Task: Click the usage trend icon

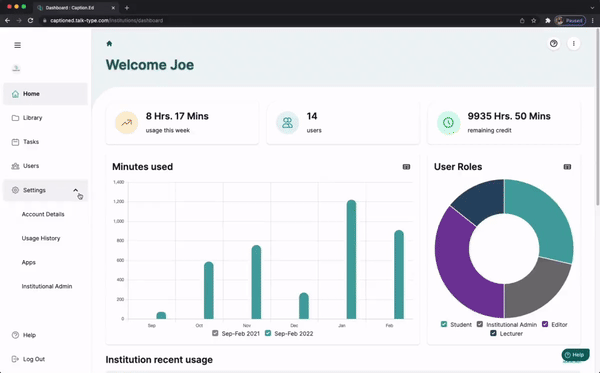Action: point(127,123)
